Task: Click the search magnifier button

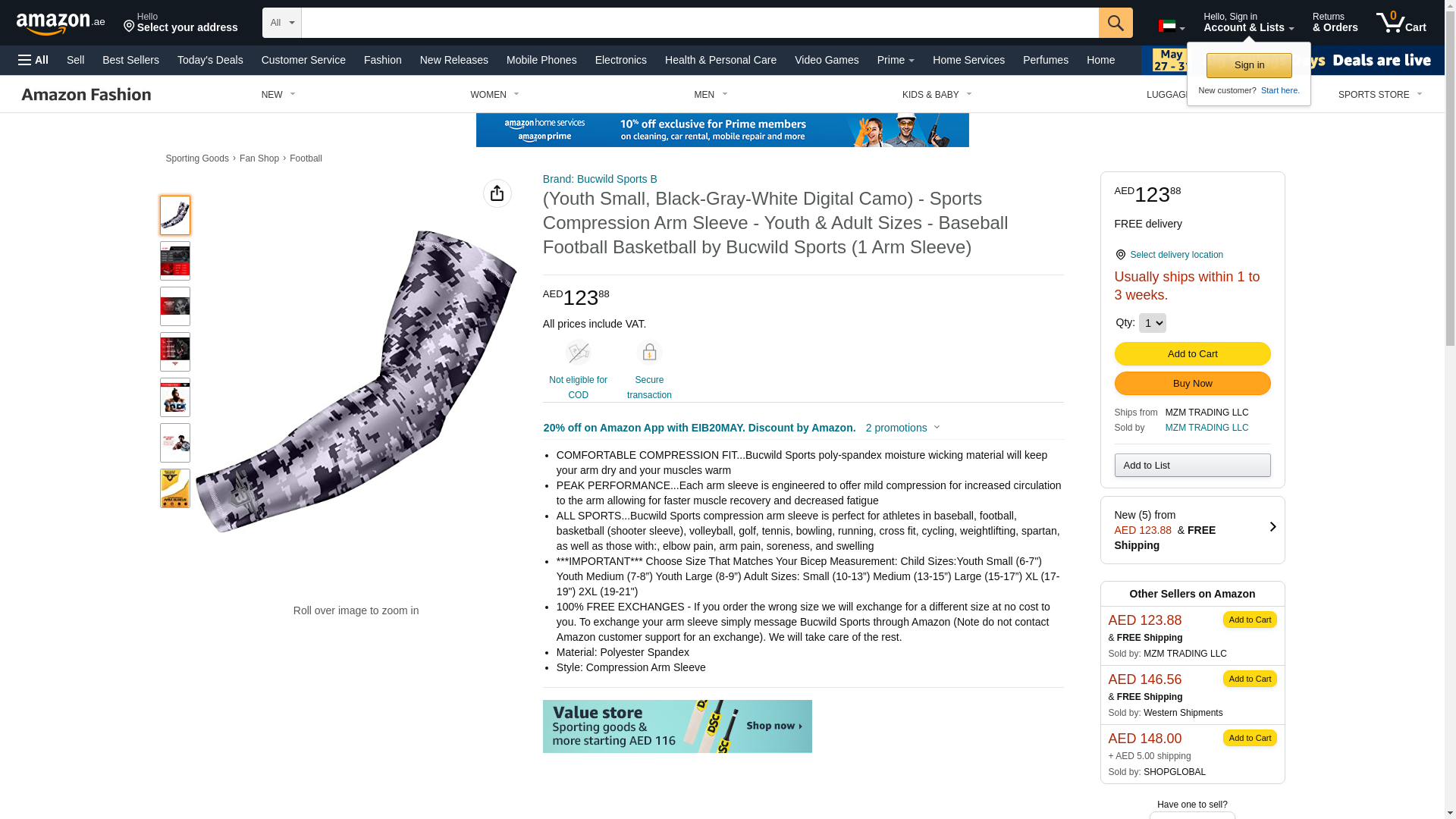Action: tap(1116, 23)
